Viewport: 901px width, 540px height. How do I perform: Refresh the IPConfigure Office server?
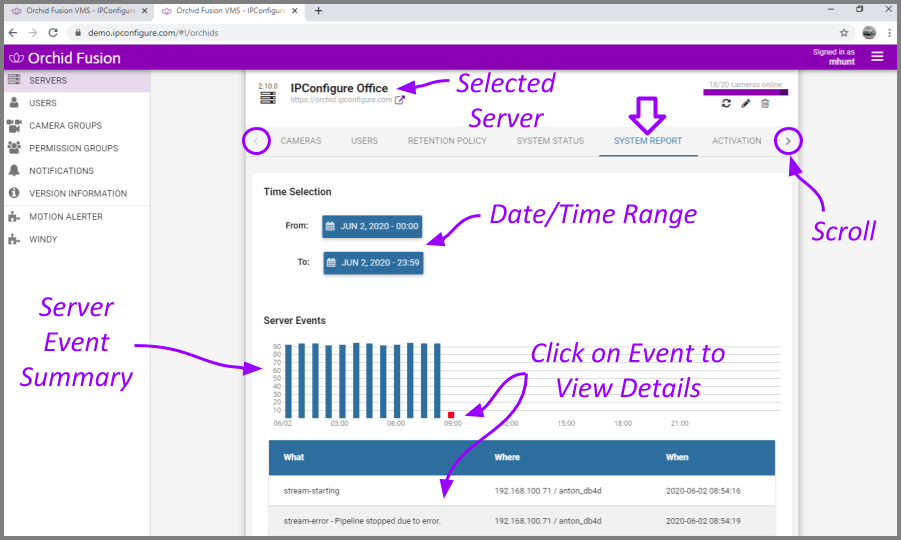click(726, 103)
